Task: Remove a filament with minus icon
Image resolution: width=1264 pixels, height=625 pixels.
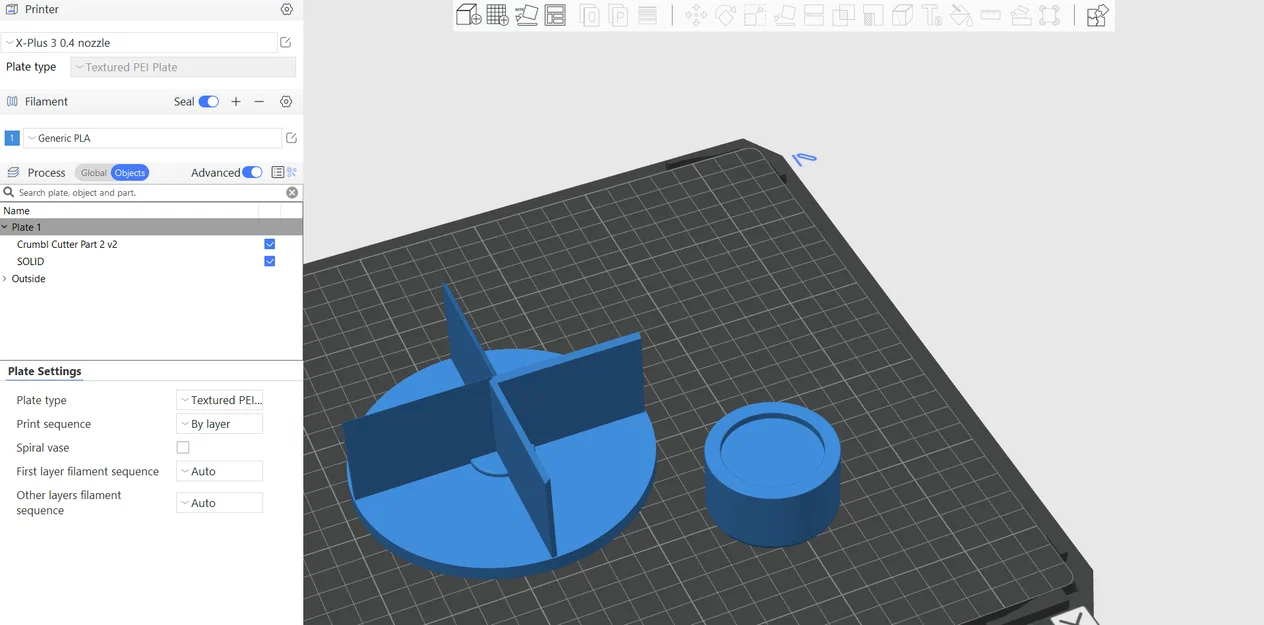Action: tap(259, 101)
